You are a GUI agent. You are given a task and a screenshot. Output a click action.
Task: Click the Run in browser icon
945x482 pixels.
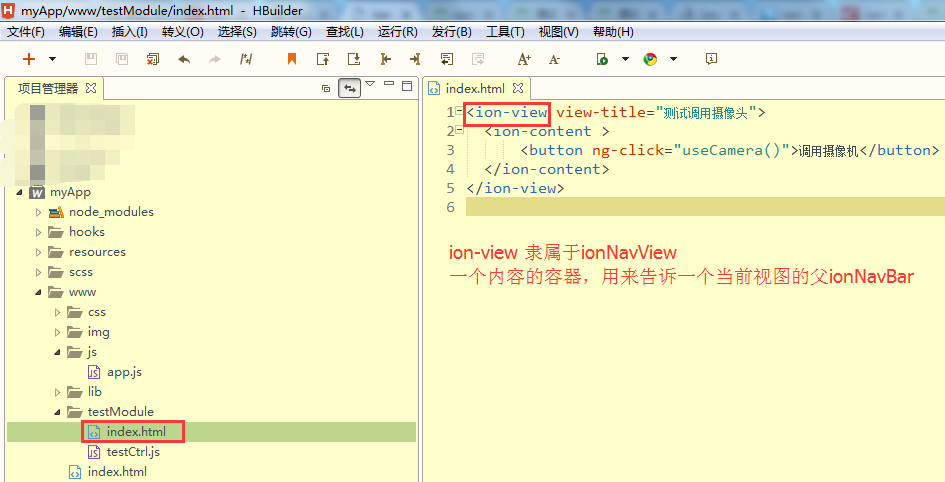pyautogui.click(x=602, y=59)
